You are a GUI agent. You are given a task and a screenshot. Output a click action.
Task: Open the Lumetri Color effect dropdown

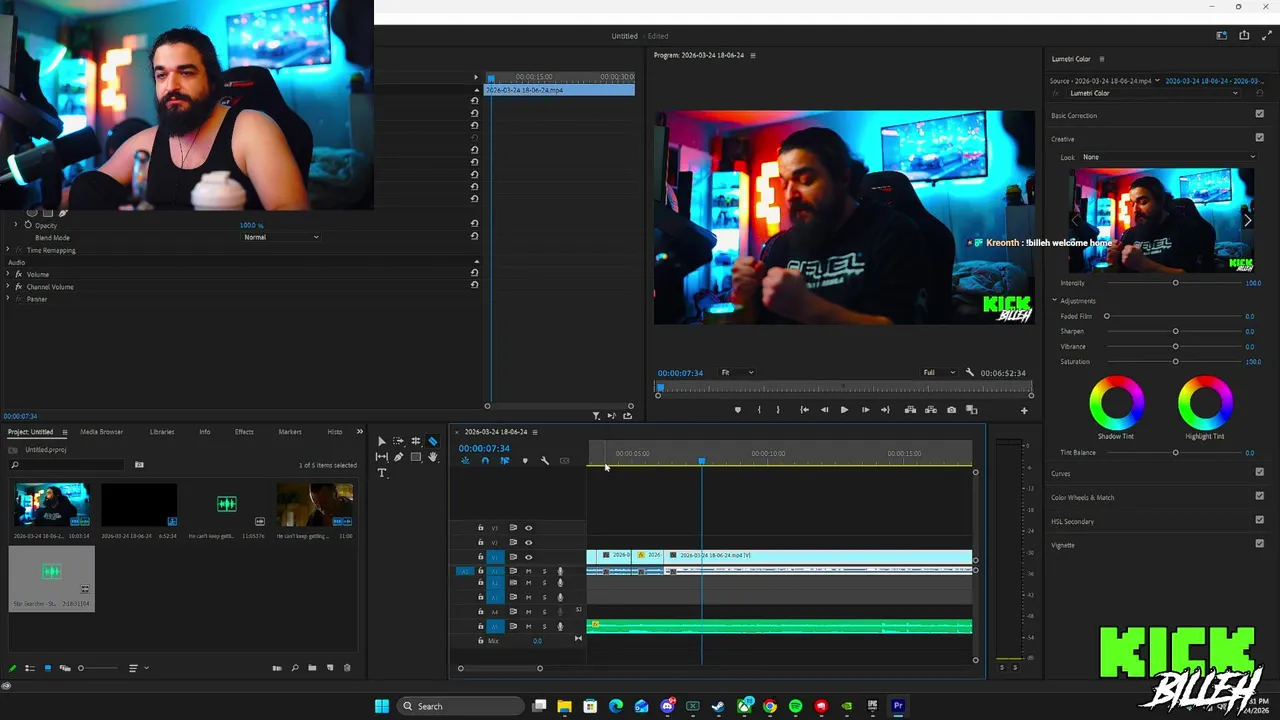coord(1154,93)
